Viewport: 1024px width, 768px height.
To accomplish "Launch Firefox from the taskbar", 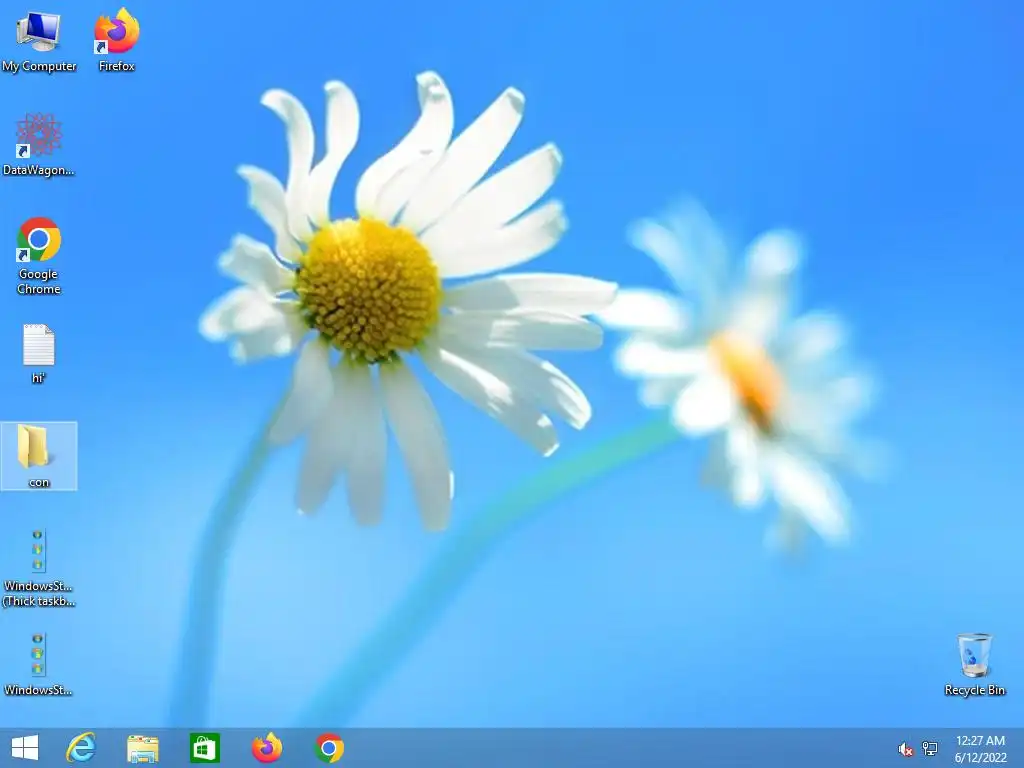I will pyautogui.click(x=267, y=748).
